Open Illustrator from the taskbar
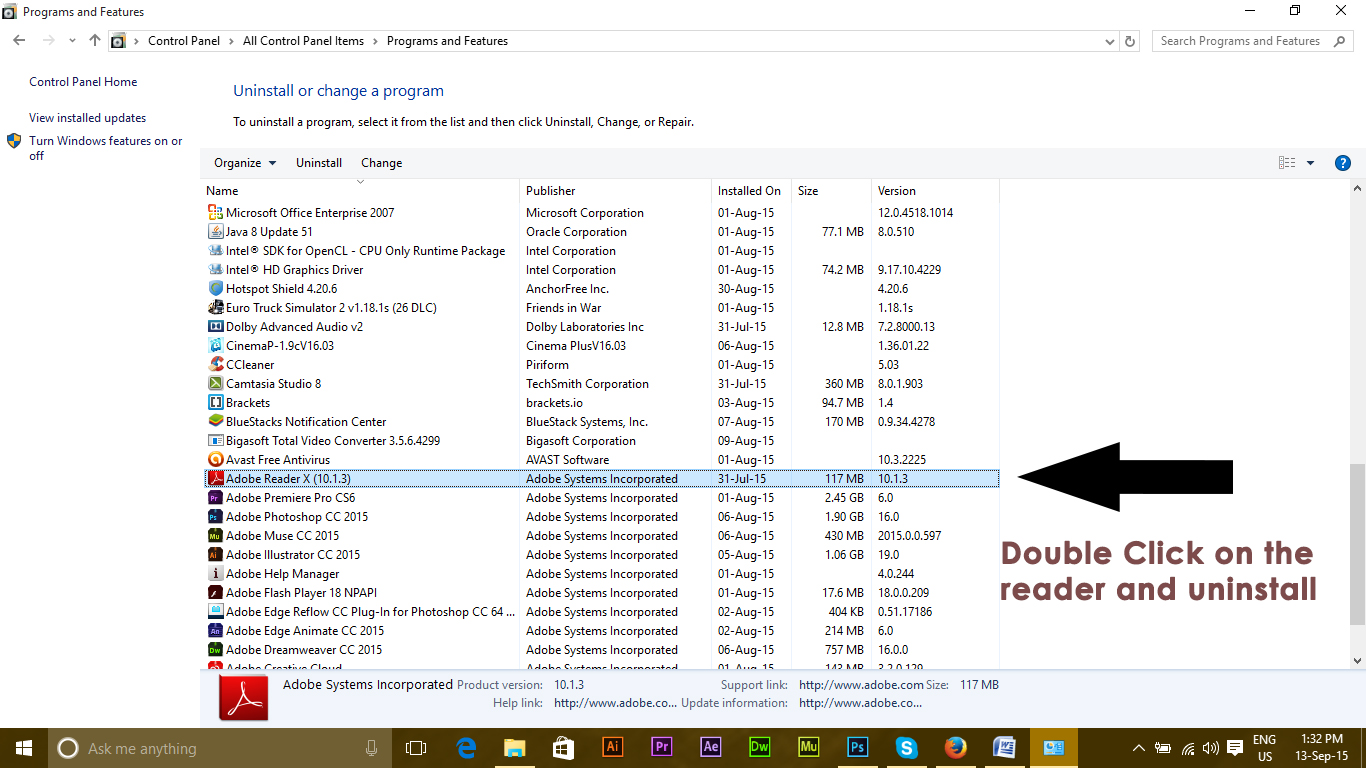This screenshot has height=768, width=1366. point(613,747)
